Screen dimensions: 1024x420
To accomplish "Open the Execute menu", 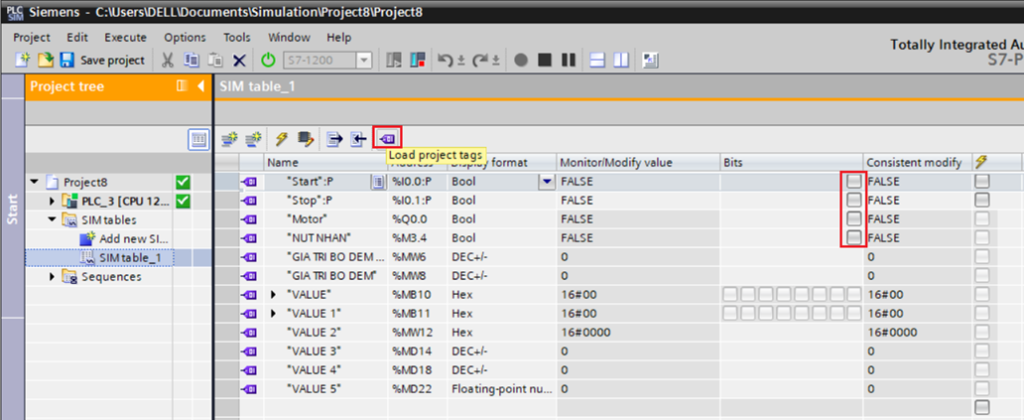I will [125, 37].
